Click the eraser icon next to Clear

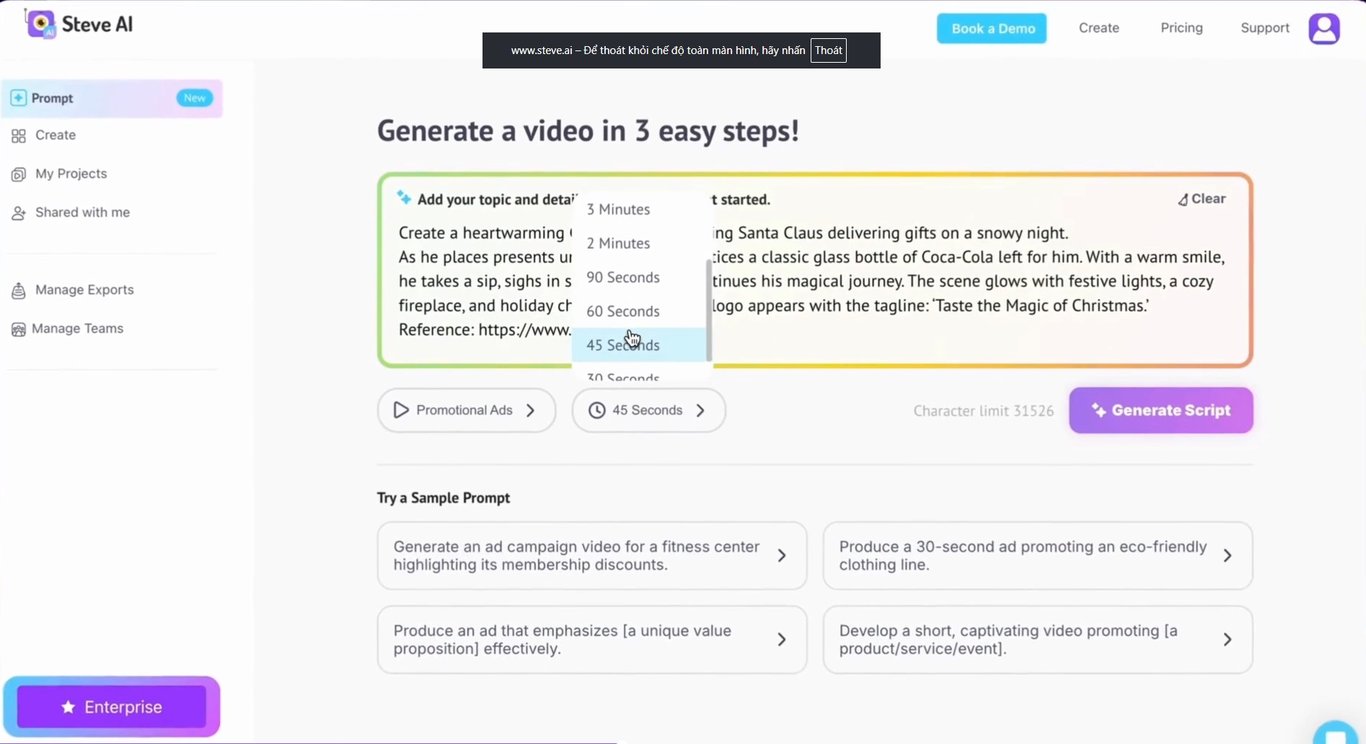click(x=1183, y=199)
